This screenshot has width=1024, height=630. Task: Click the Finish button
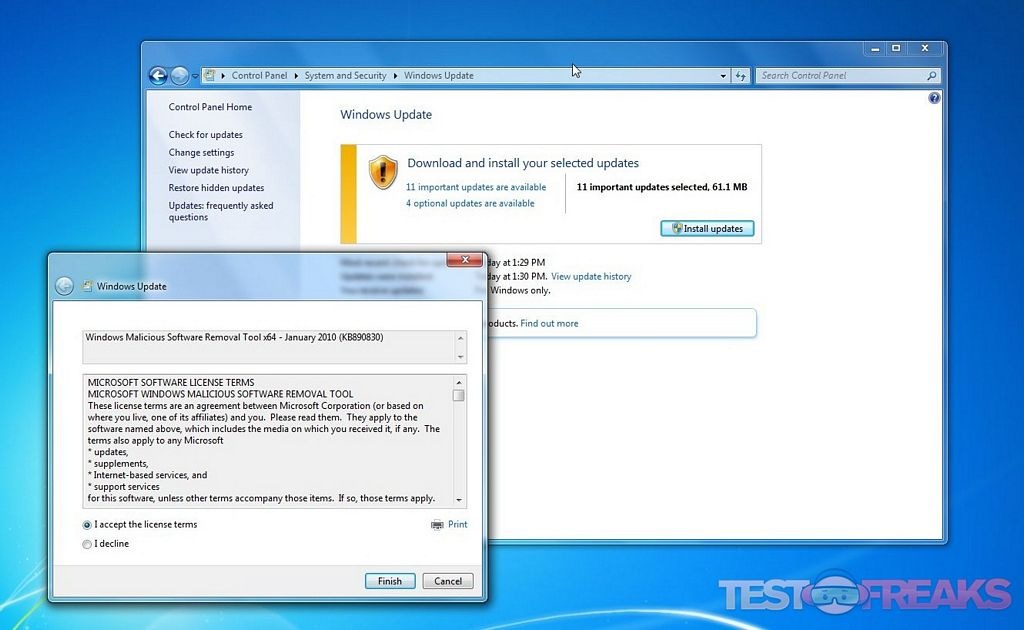pyautogui.click(x=390, y=581)
